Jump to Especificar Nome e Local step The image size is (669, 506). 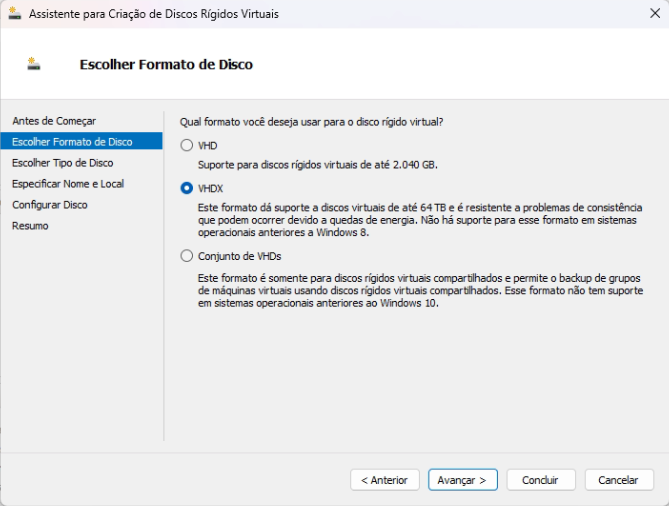(x=68, y=184)
